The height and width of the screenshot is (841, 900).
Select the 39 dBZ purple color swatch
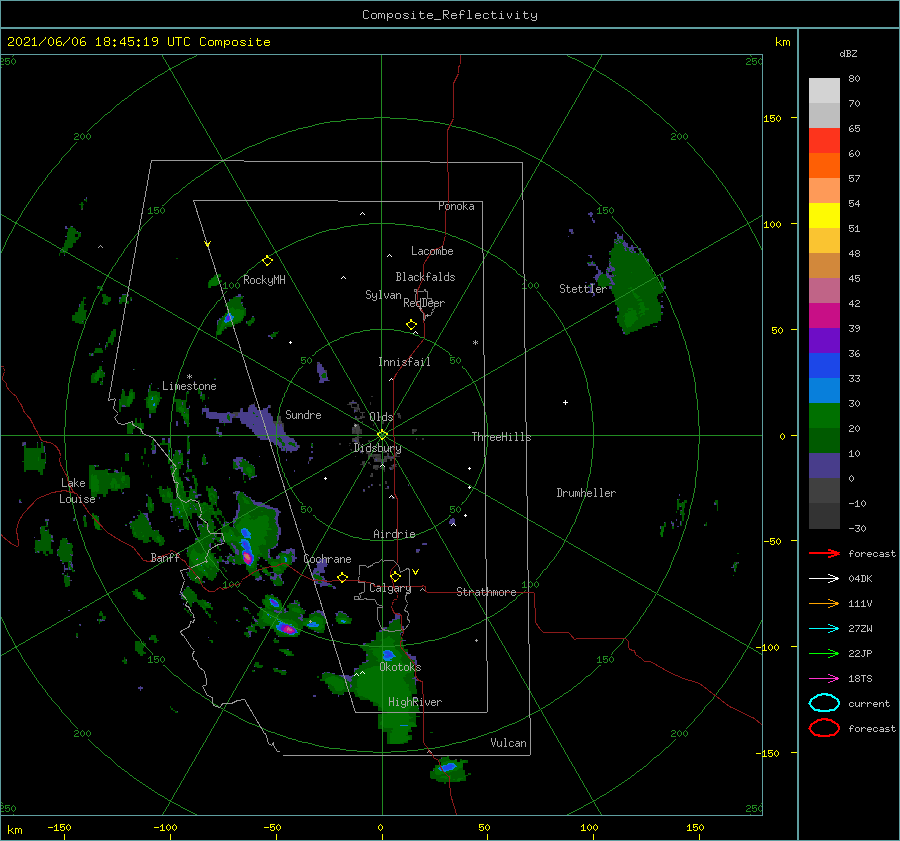[824, 340]
